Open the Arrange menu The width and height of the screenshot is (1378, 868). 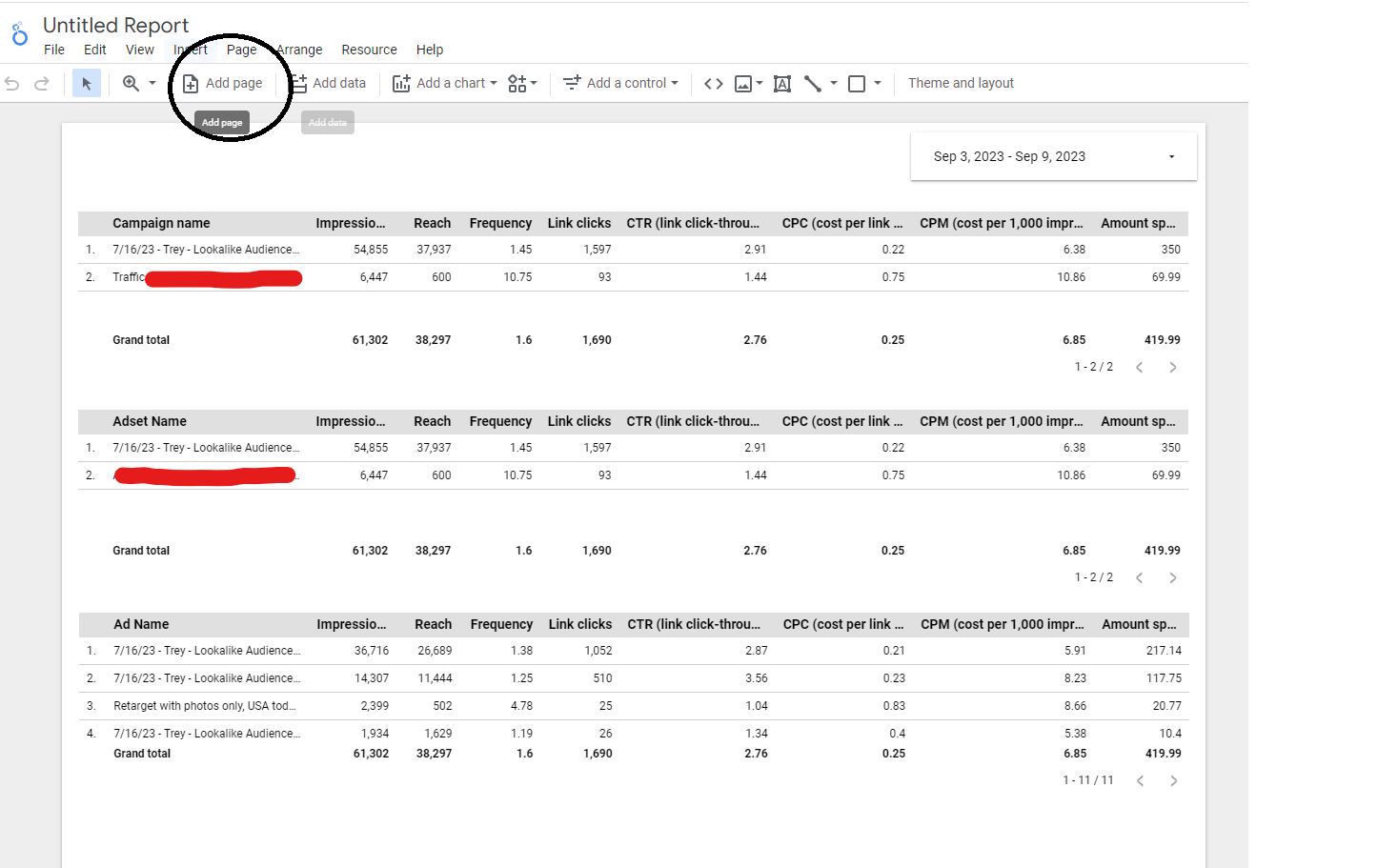300,50
